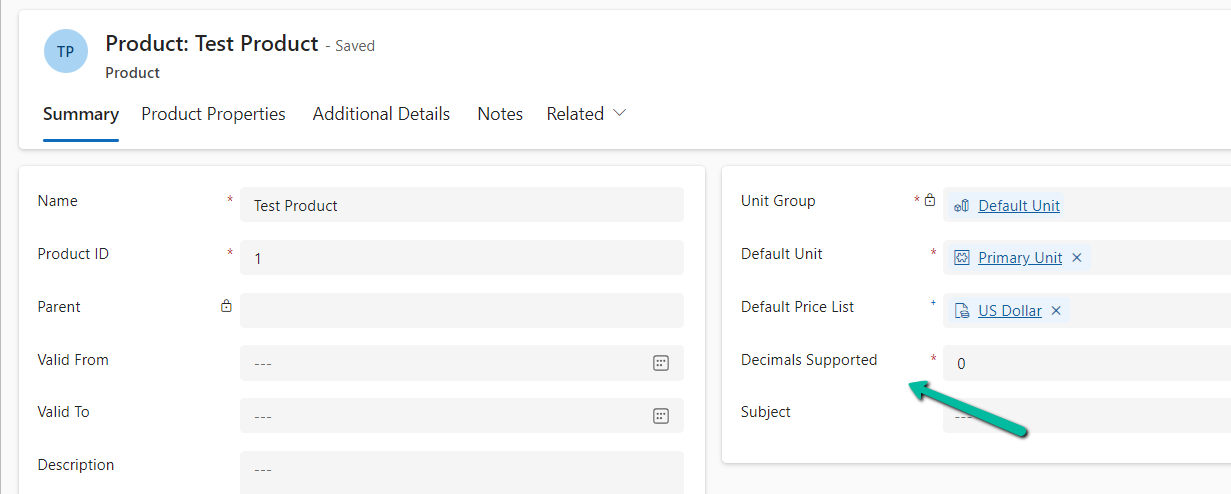This screenshot has height=494, width=1231.
Task: Click the Unit Group entity icon
Action: click(962, 206)
